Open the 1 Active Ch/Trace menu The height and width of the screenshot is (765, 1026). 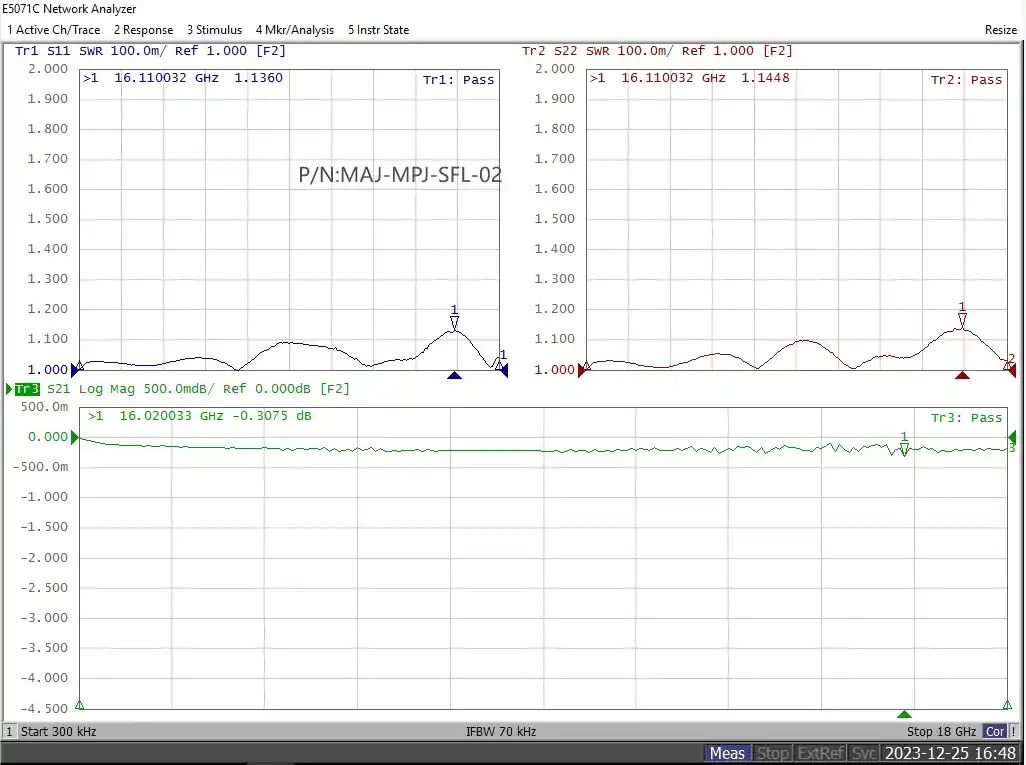click(x=53, y=30)
